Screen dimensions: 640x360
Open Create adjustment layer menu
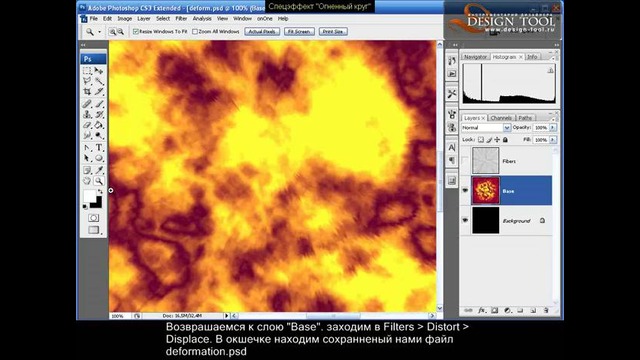[x=507, y=311]
